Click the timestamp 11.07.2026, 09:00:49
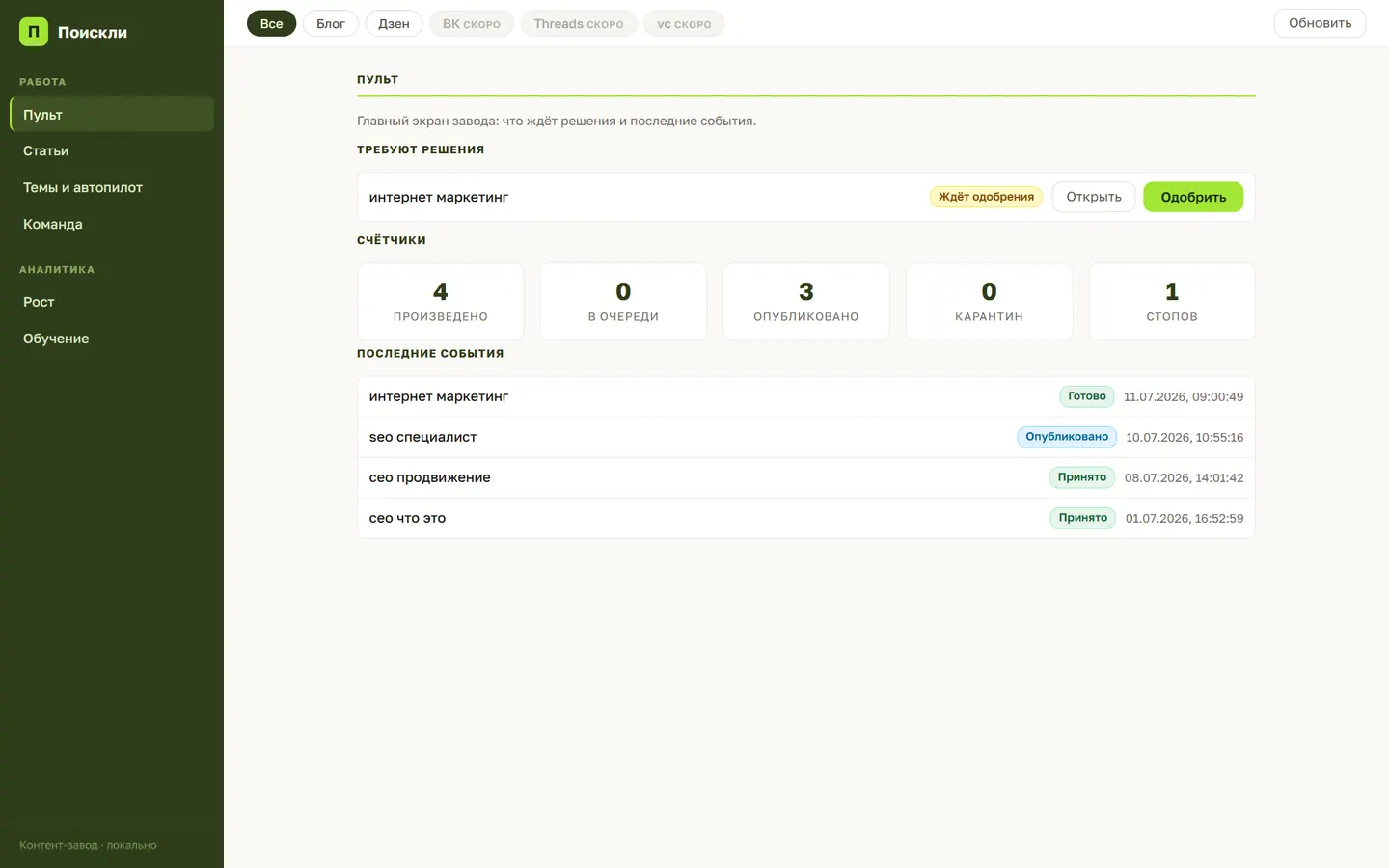The image size is (1389, 868). coord(1184,396)
